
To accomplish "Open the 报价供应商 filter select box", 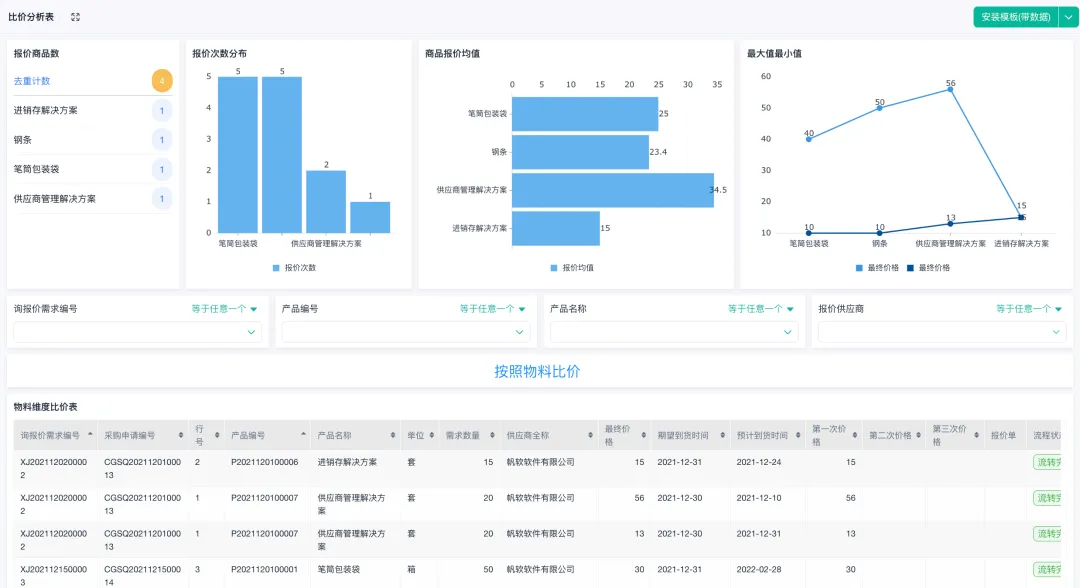I will pos(942,332).
